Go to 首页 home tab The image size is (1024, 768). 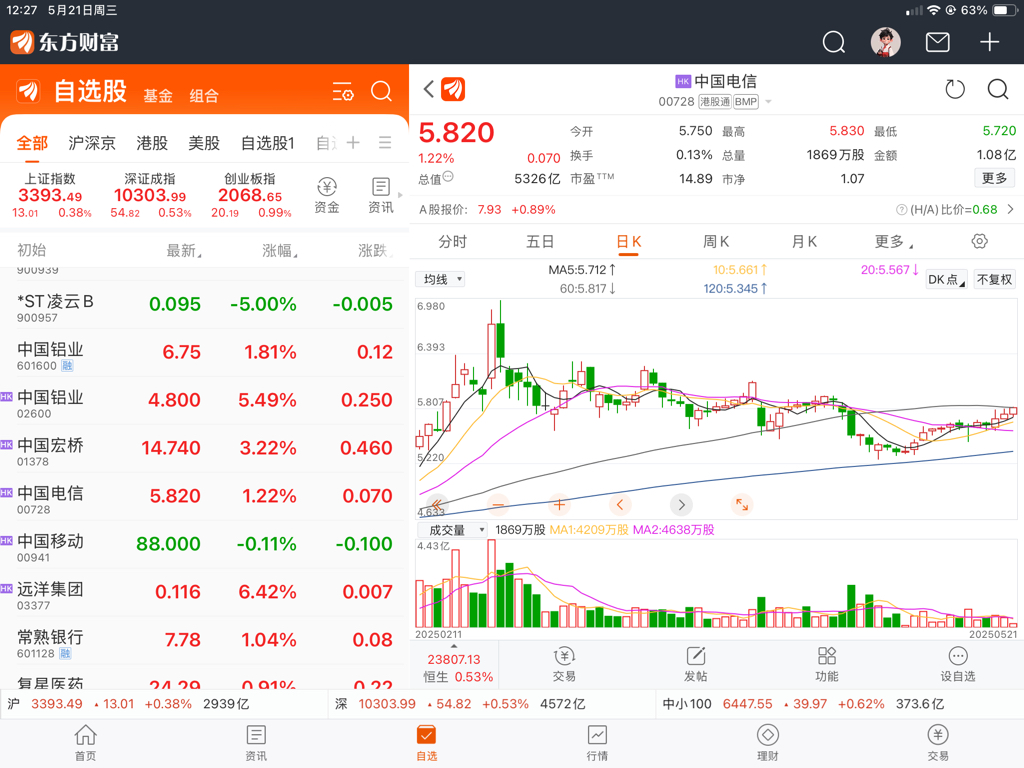[86, 743]
